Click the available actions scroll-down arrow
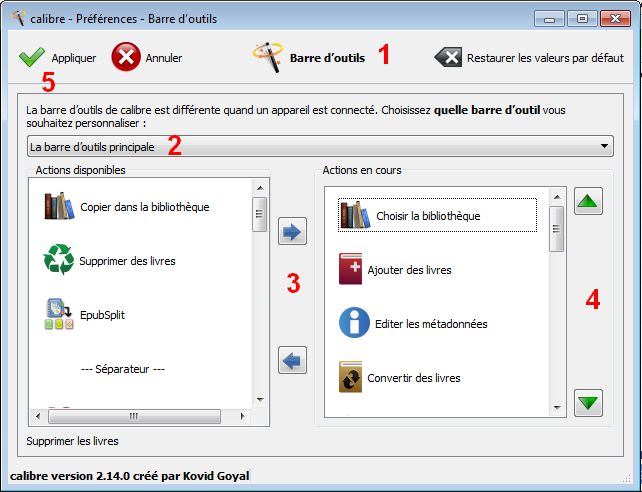 [x=260, y=400]
